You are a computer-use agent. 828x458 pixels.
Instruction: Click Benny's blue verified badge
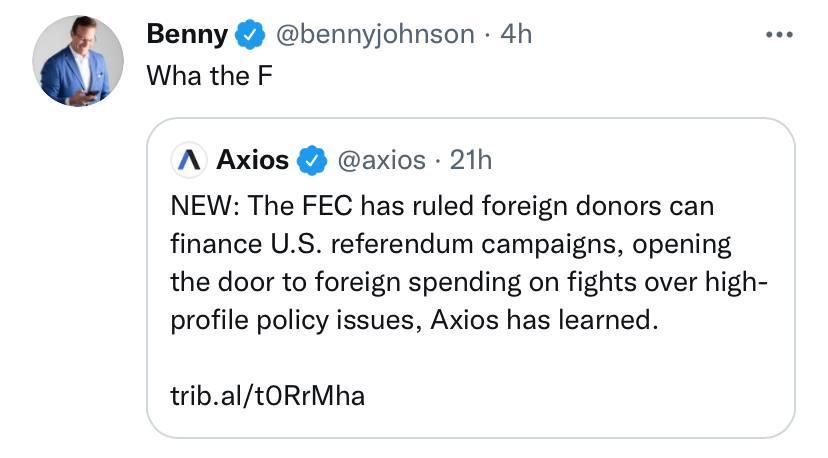(249, 35)
